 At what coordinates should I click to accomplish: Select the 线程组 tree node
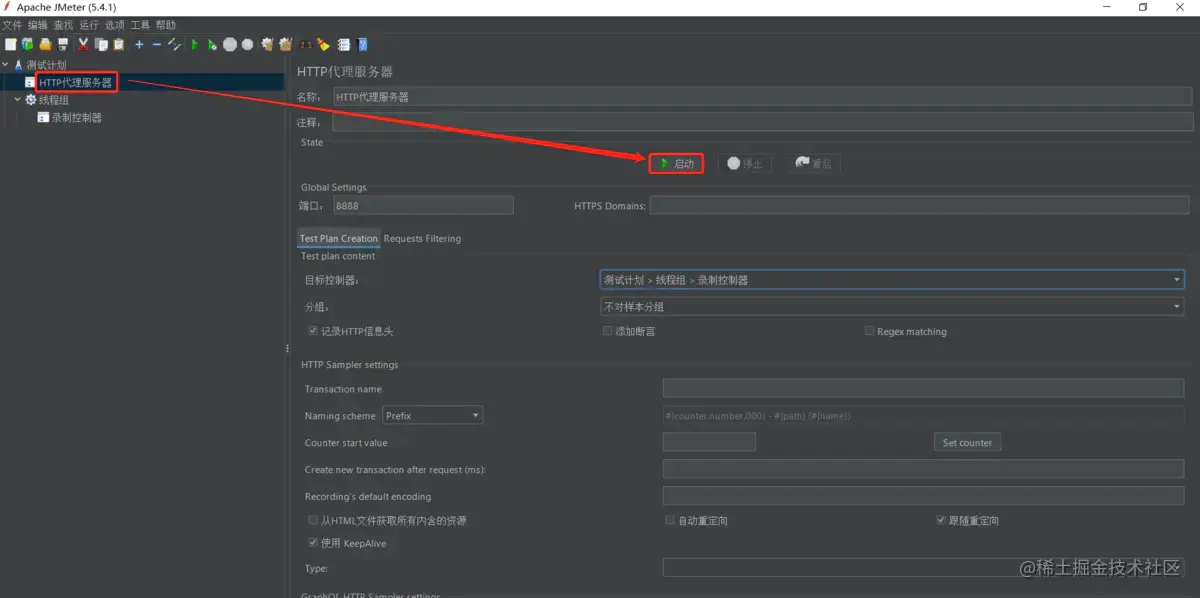click(54, 100)
